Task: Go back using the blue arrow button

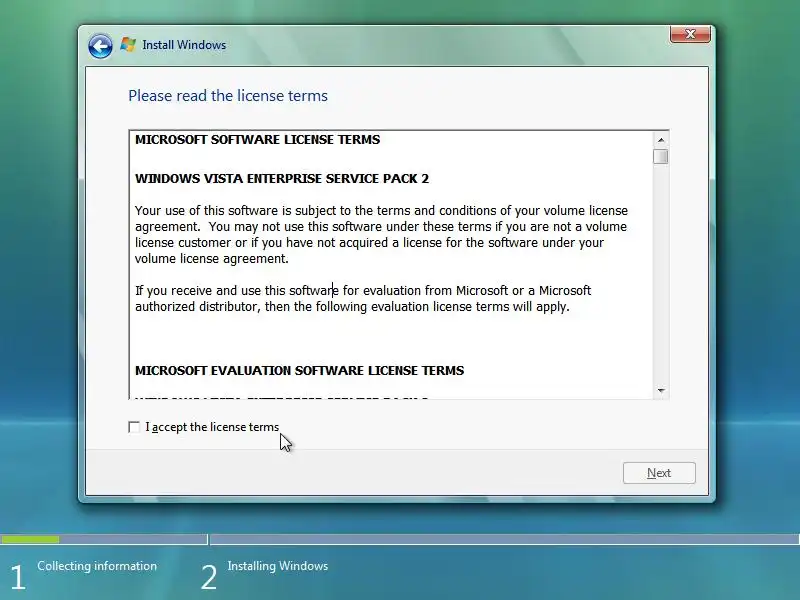Action: (x=100, y=46)
